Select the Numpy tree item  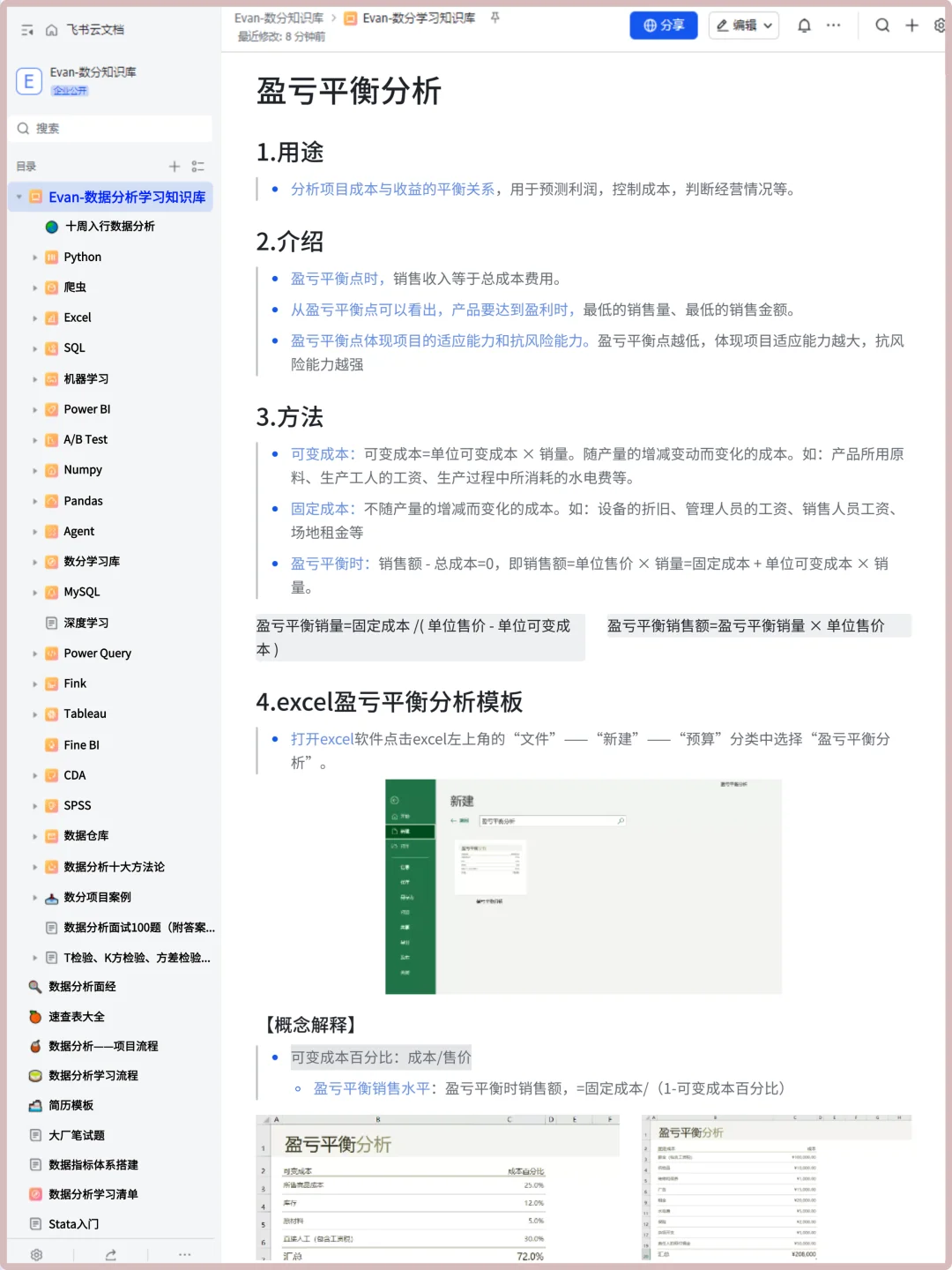point(82,470)
